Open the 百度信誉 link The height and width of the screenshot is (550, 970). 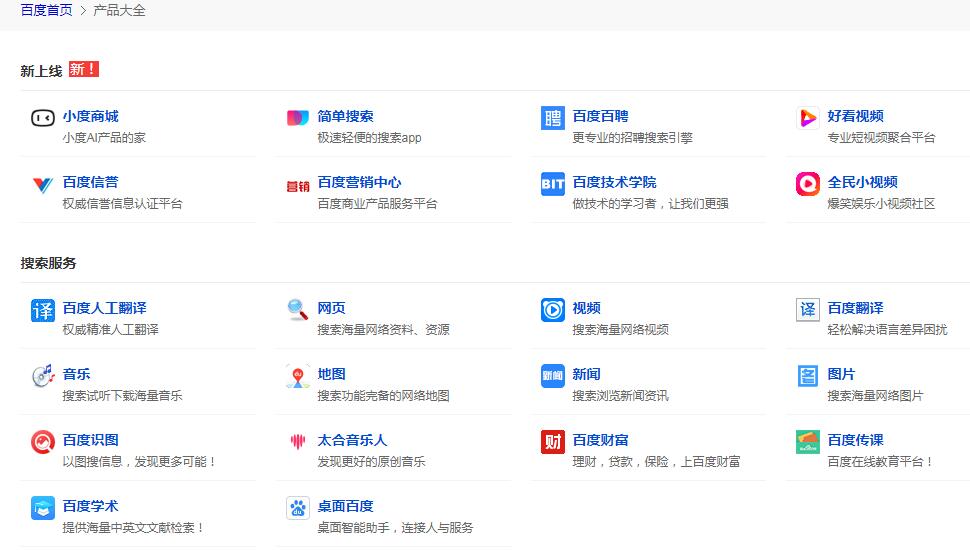pyautogui.click(x=90, y=182)
